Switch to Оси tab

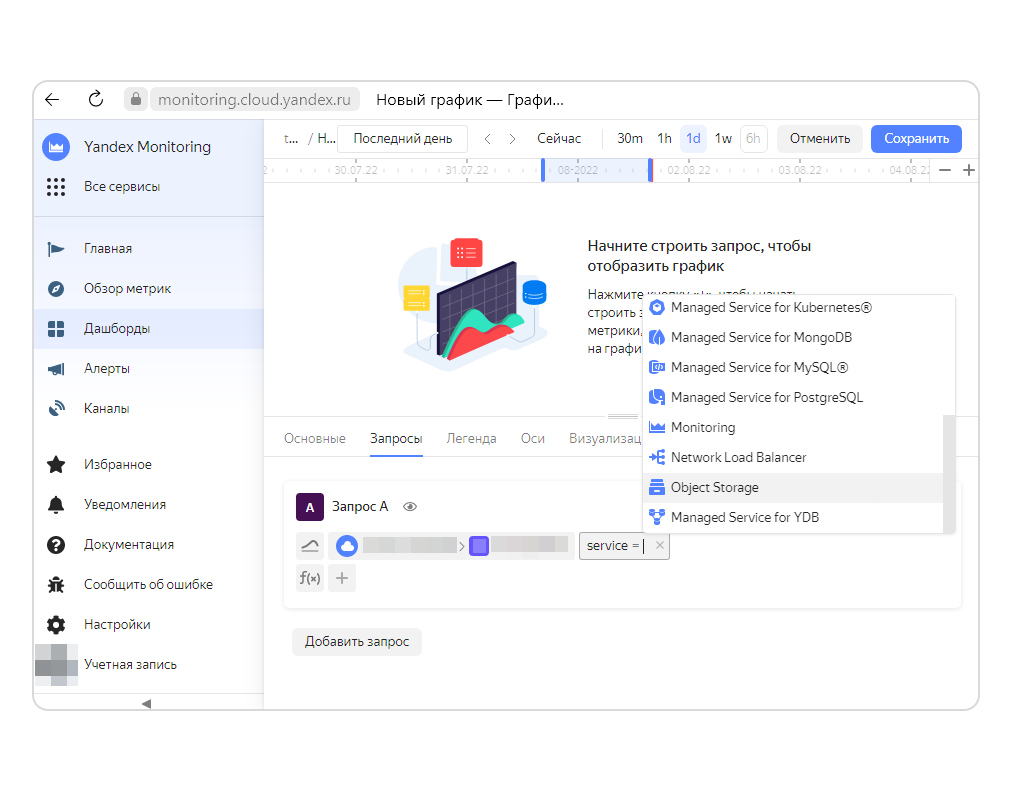[533, 439]
